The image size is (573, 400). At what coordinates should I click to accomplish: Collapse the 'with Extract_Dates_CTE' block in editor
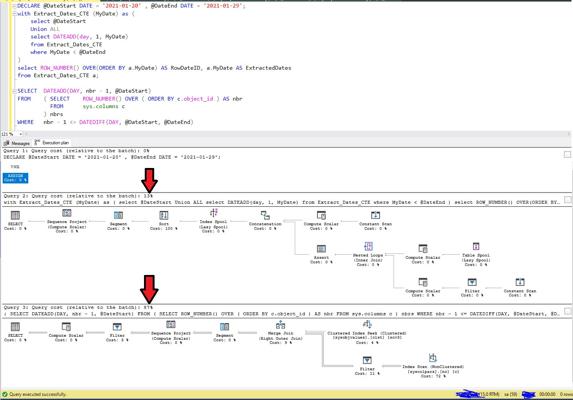14,14
